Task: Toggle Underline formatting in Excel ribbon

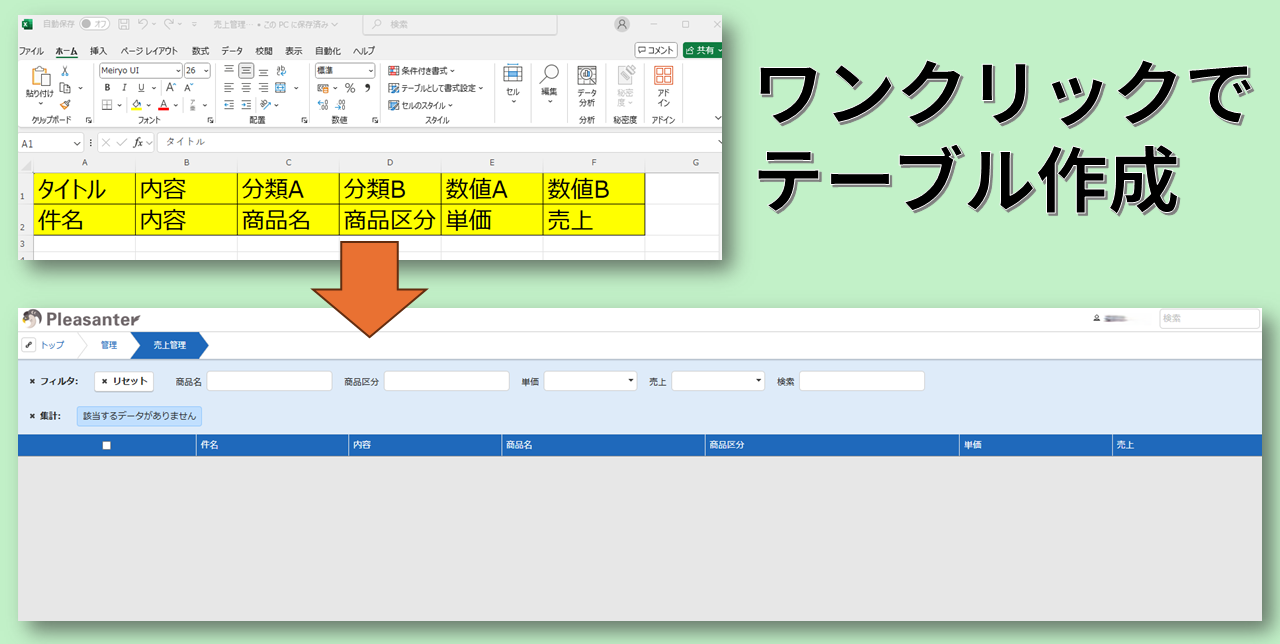Action: coord(141,88)
